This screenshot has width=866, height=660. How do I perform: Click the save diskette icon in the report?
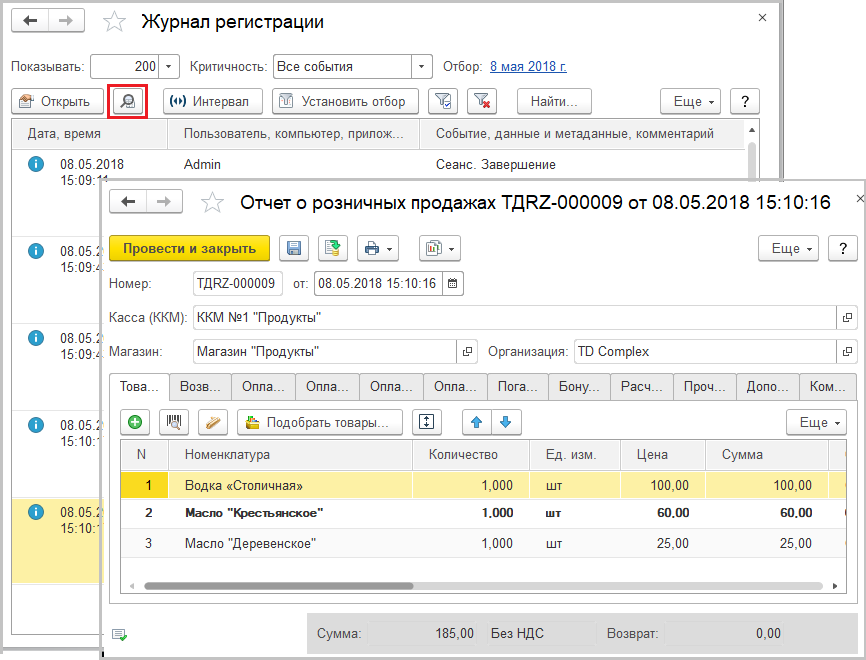click(x=294, y=248)
